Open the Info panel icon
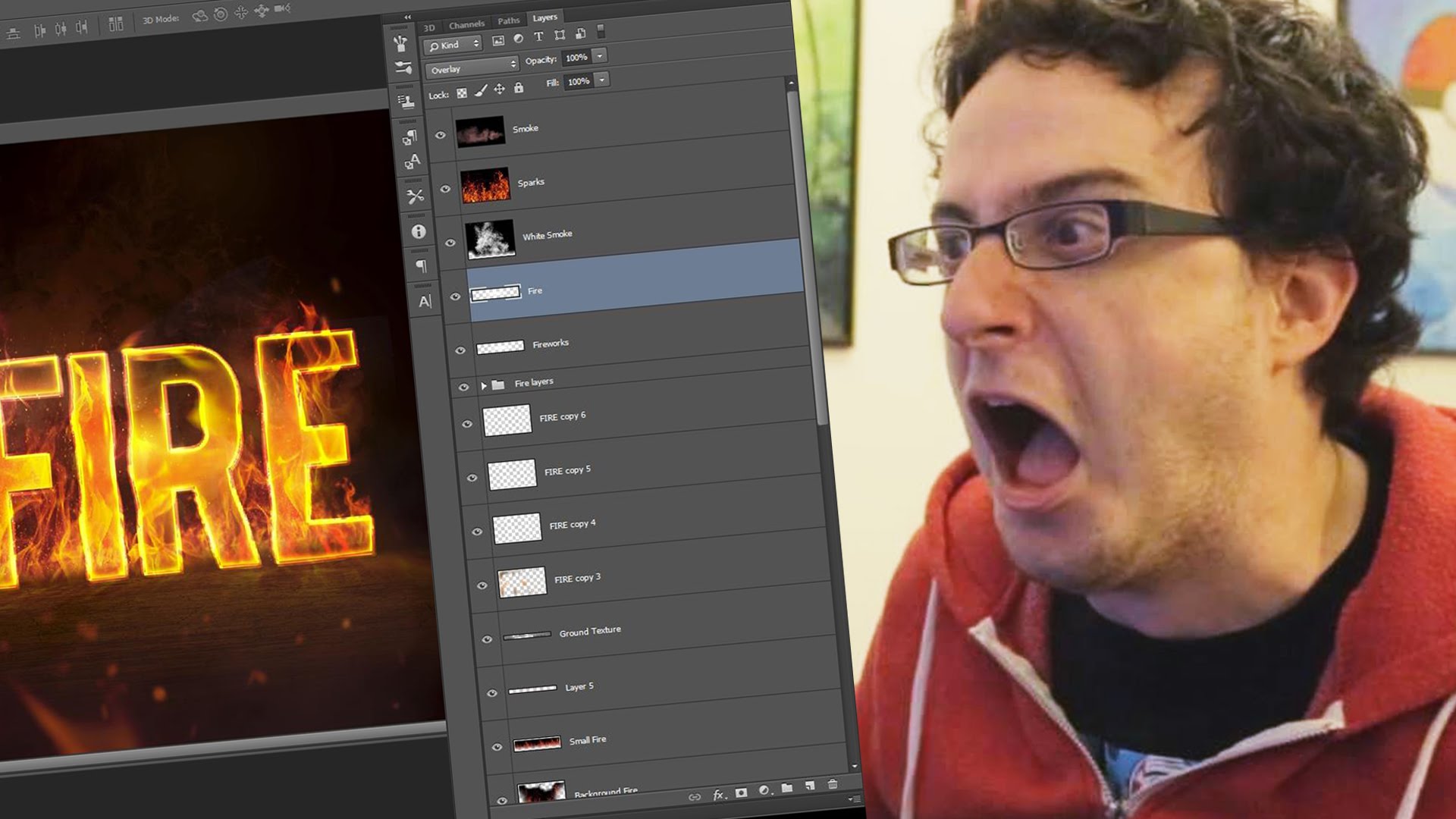 point(419,232)
